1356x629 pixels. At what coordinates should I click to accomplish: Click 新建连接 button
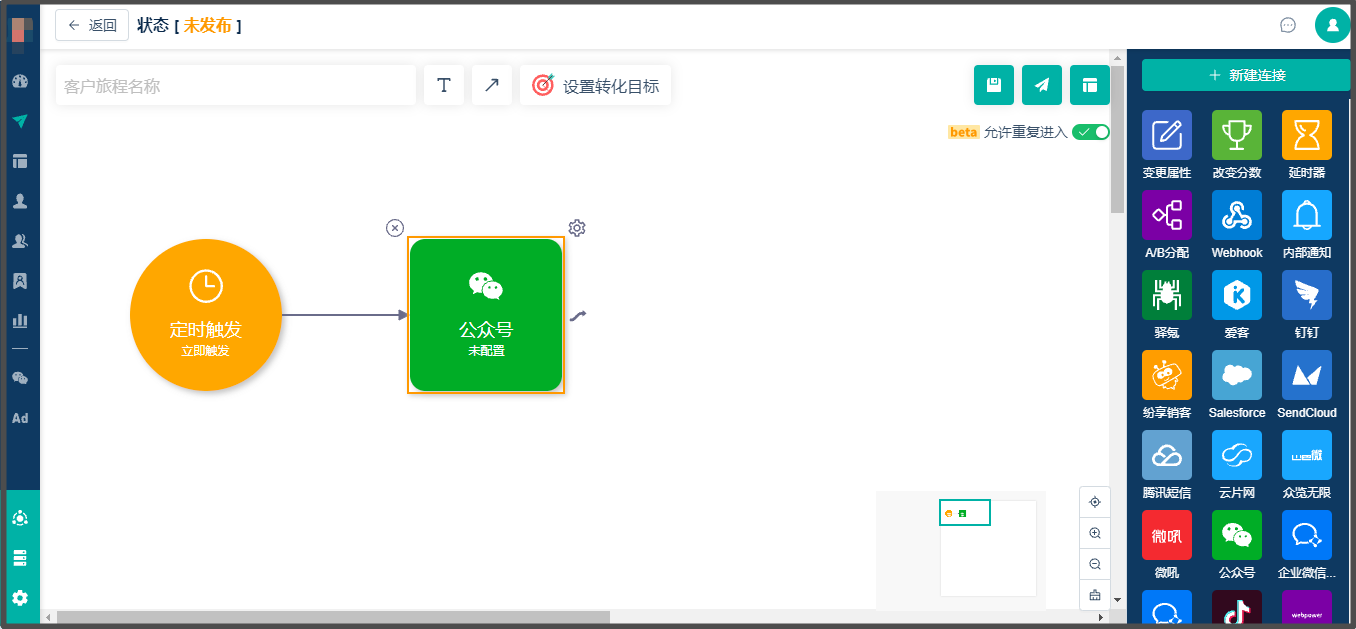coord(1246,75)
